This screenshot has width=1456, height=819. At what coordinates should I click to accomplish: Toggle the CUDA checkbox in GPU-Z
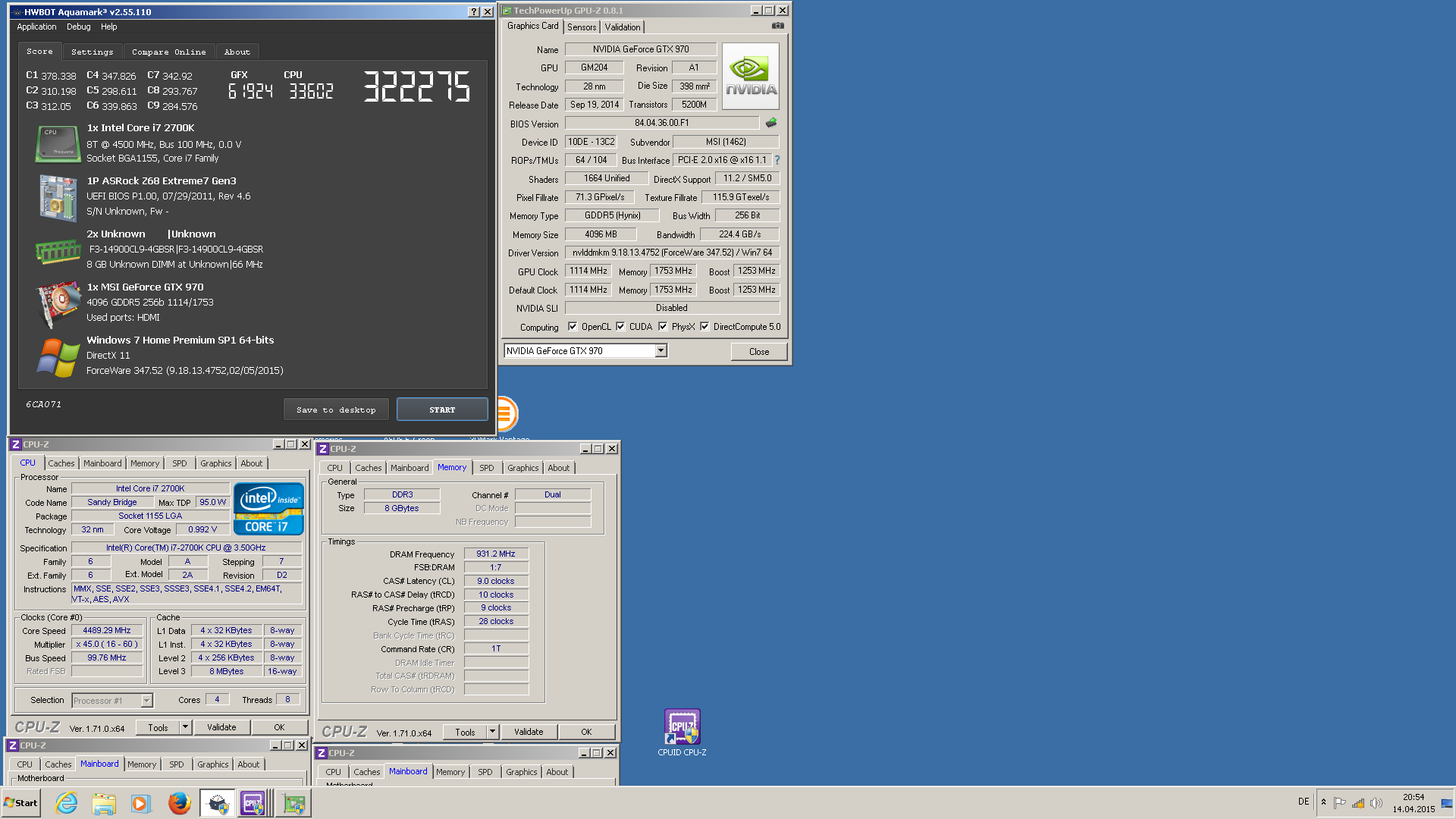(620, 327)
